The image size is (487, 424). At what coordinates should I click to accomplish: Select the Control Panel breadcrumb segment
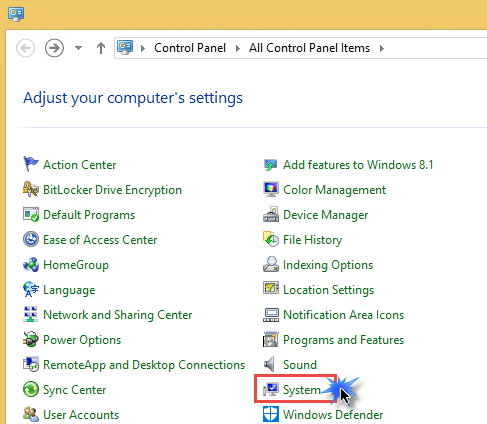(190, 48)
